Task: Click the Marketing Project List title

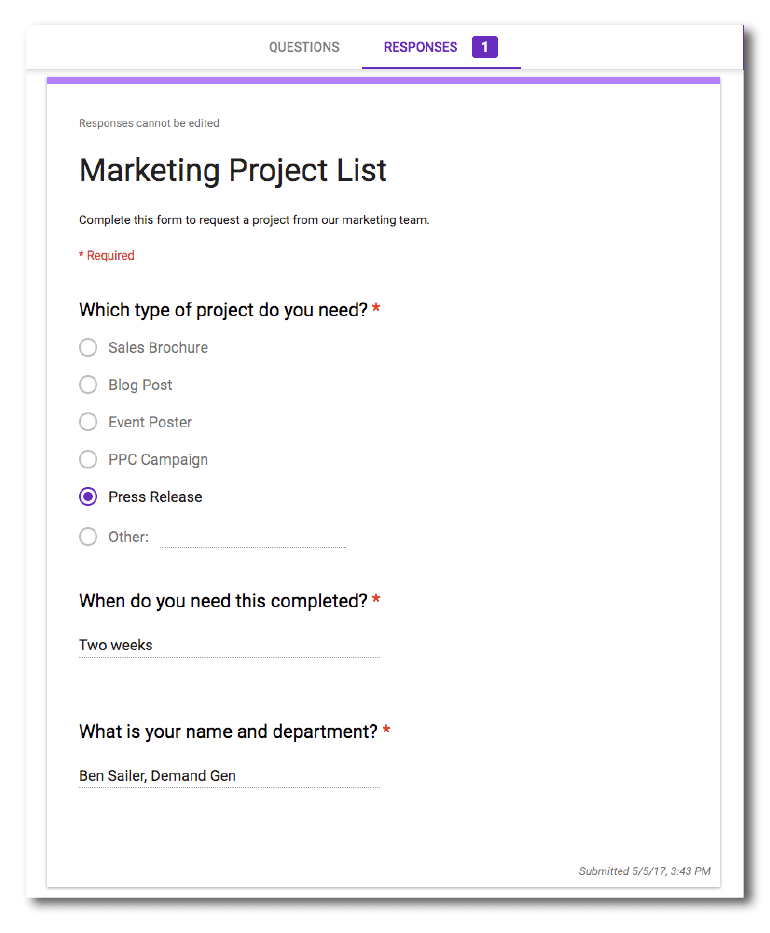Action: click(233, 170)
